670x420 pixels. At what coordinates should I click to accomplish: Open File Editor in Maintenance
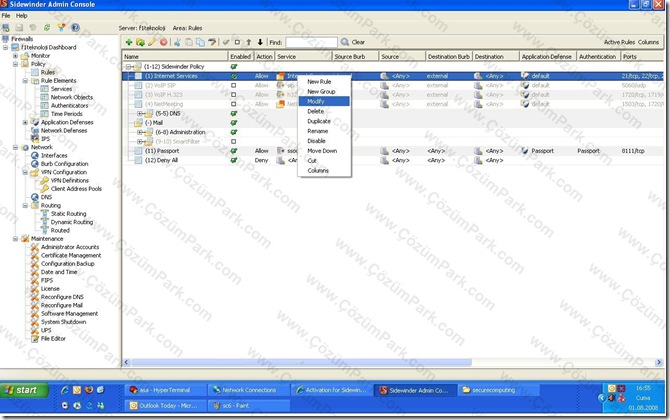tap(53, 338)
